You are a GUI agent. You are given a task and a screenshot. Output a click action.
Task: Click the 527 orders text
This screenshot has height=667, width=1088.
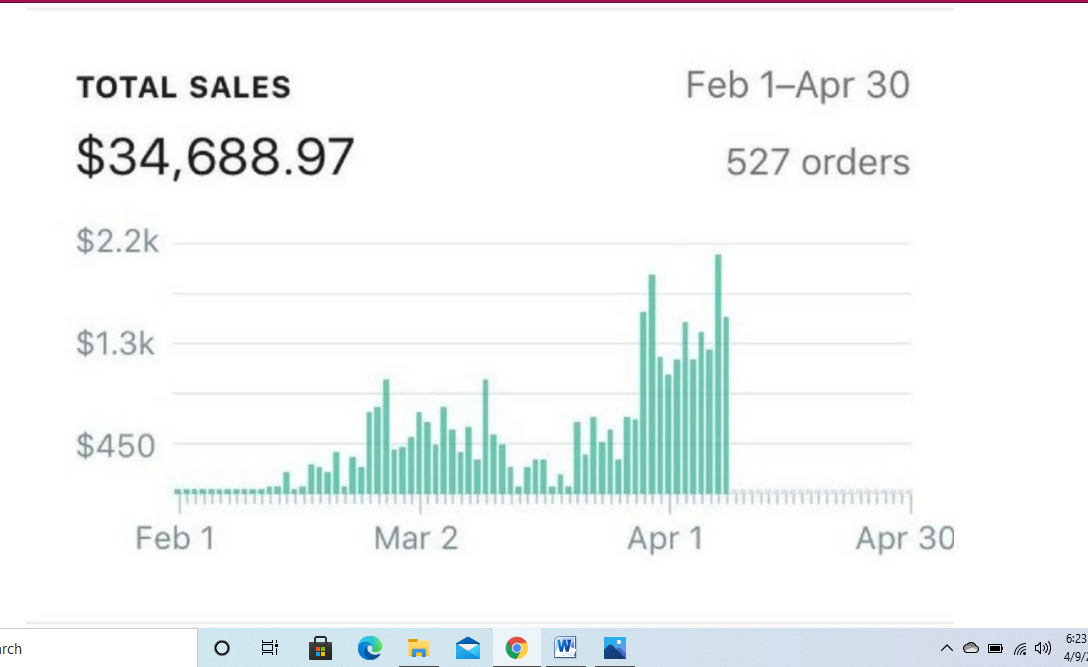[816, 161]
